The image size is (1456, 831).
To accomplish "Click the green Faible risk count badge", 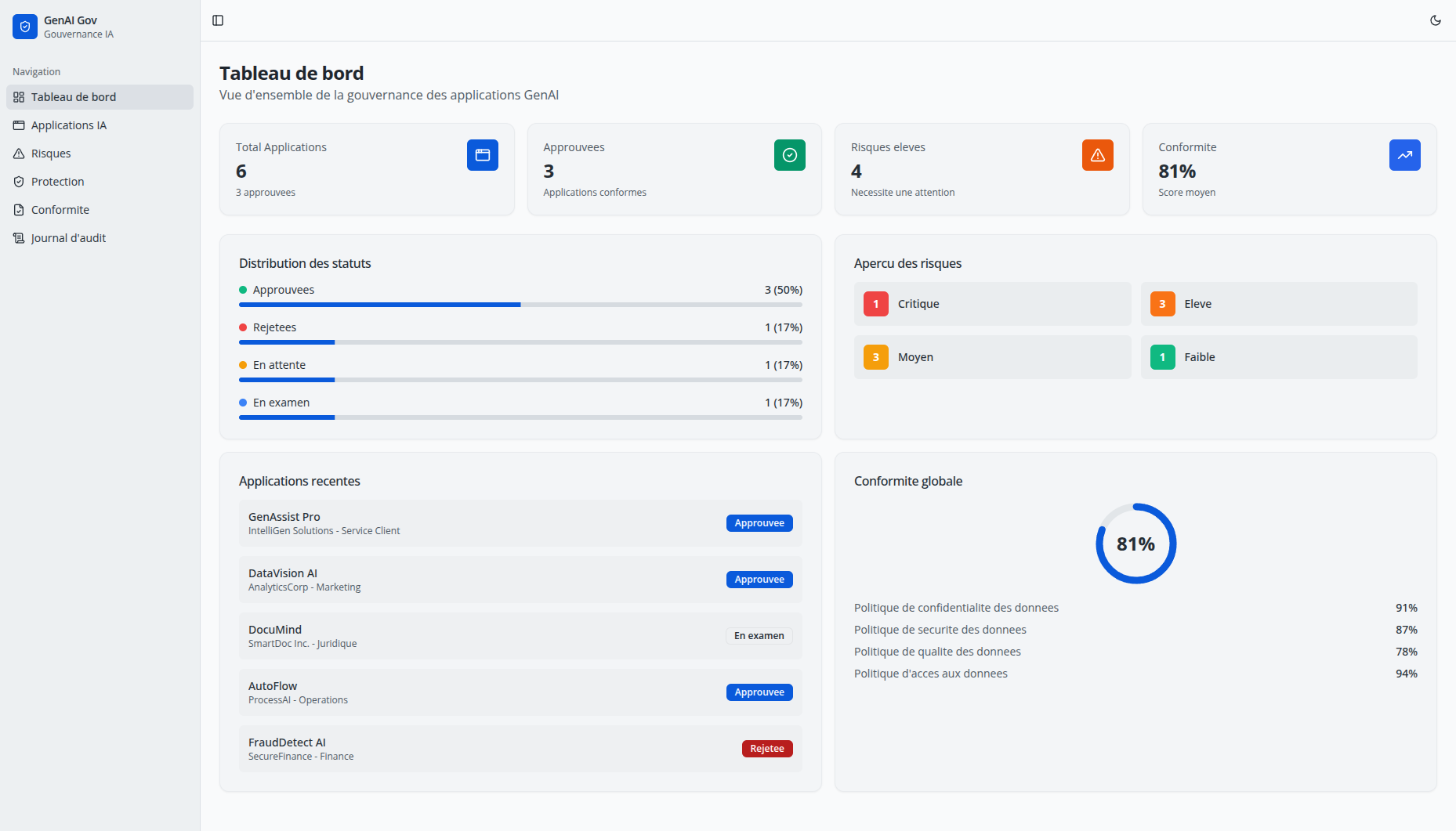I will (x=1162, y=357).
